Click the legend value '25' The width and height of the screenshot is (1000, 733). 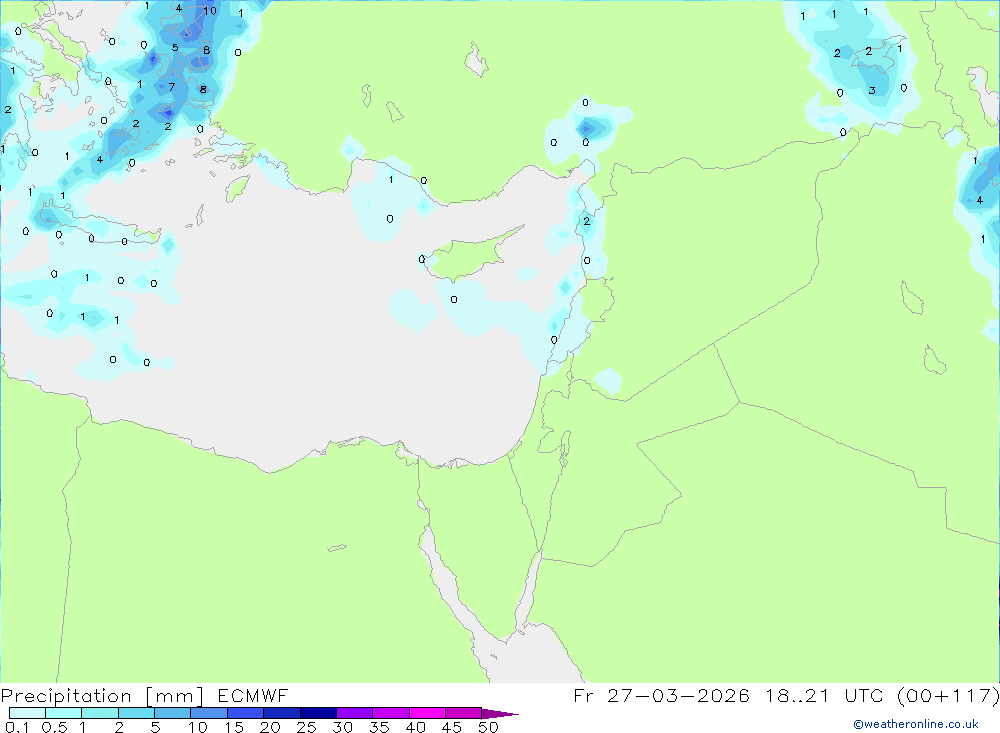(306, 727)
